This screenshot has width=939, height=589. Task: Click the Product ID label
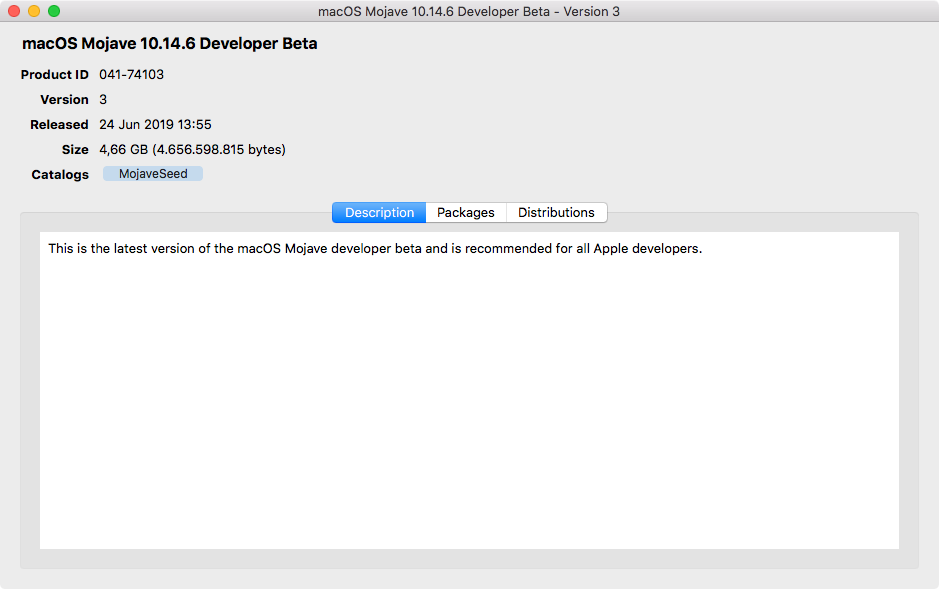tap(54, 74)
